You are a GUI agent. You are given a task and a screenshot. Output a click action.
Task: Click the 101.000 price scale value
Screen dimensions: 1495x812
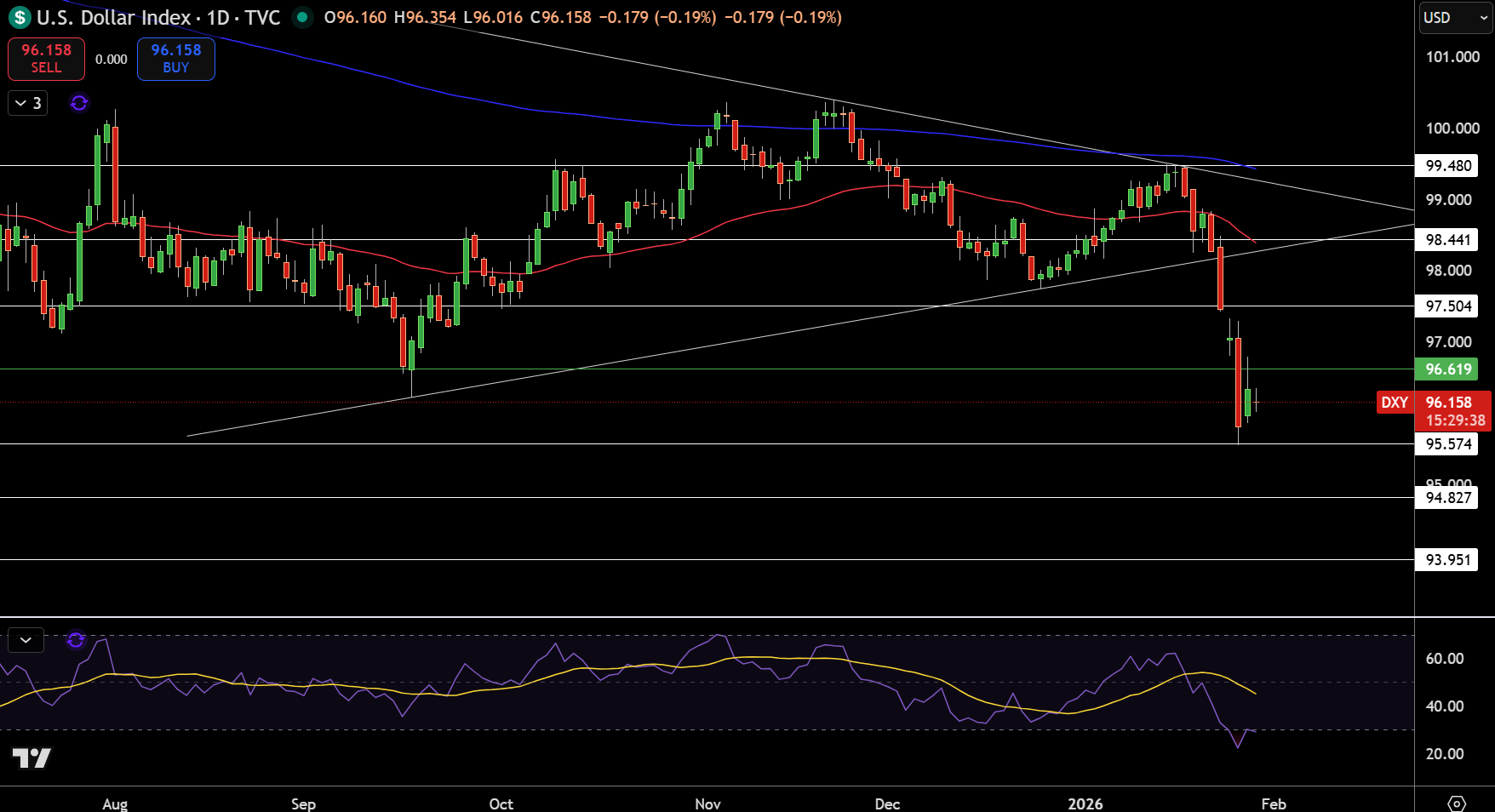tap(1452, 57)
